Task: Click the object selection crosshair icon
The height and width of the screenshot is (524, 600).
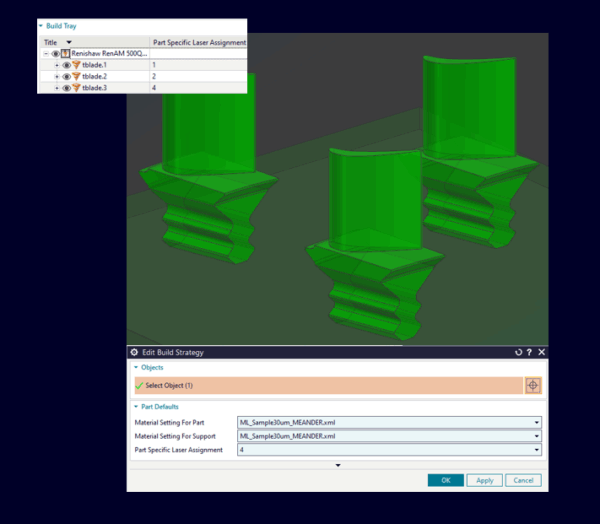Action: click(533, 385)
